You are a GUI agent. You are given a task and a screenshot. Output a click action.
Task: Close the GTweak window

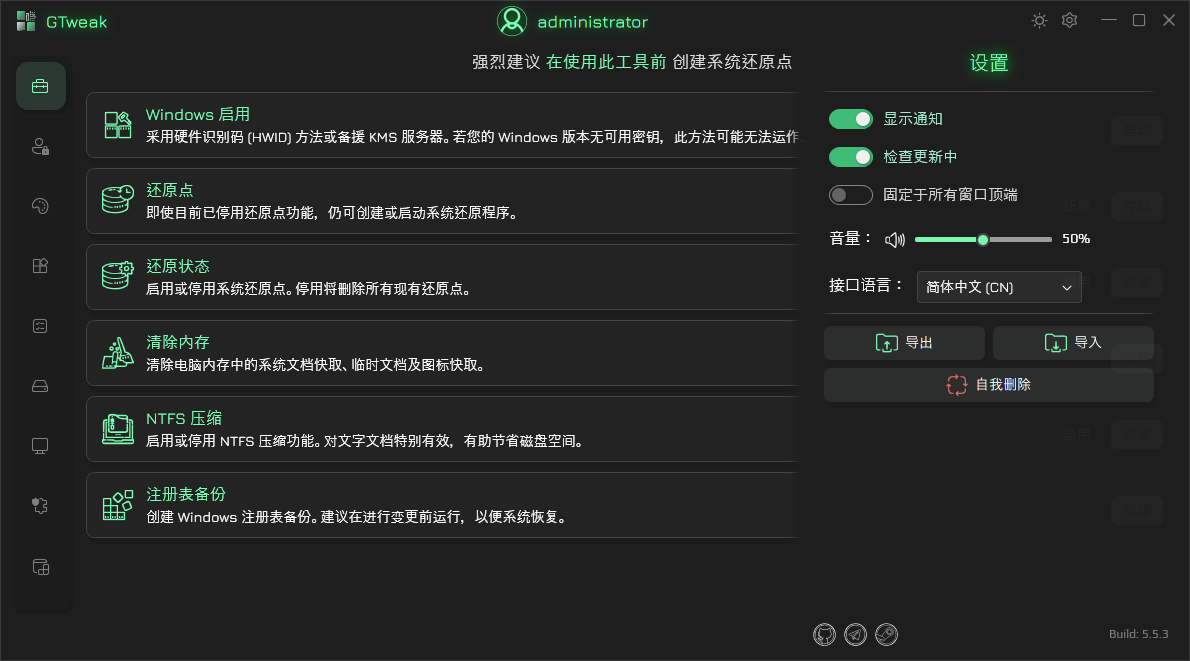1169,20
